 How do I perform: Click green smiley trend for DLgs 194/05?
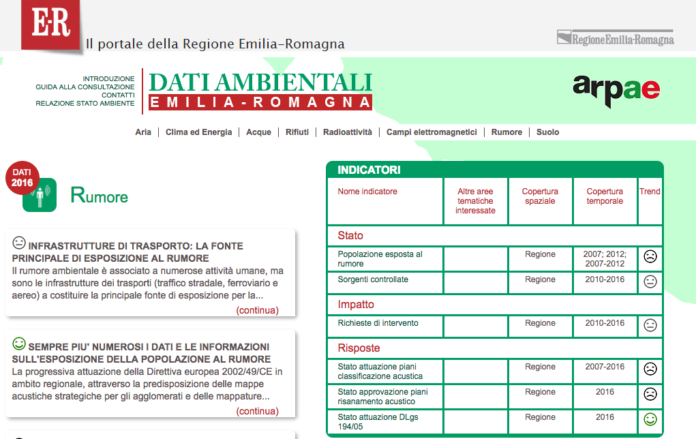tap(650, 419)
